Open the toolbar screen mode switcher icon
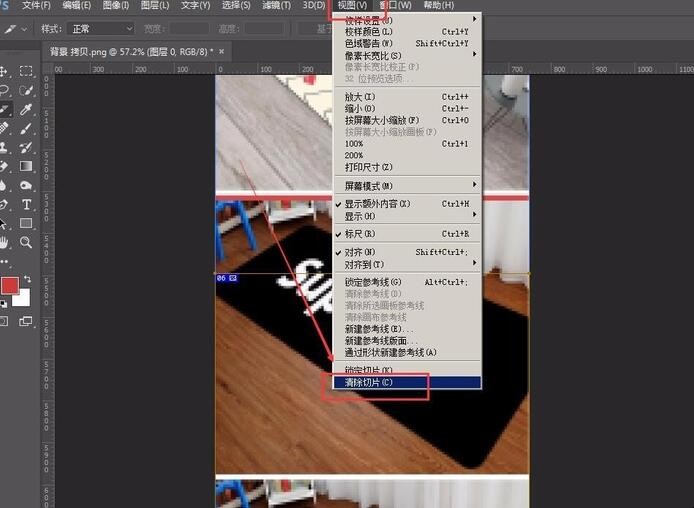This screenshot has height=508, width=694. (x=26, y=321)
